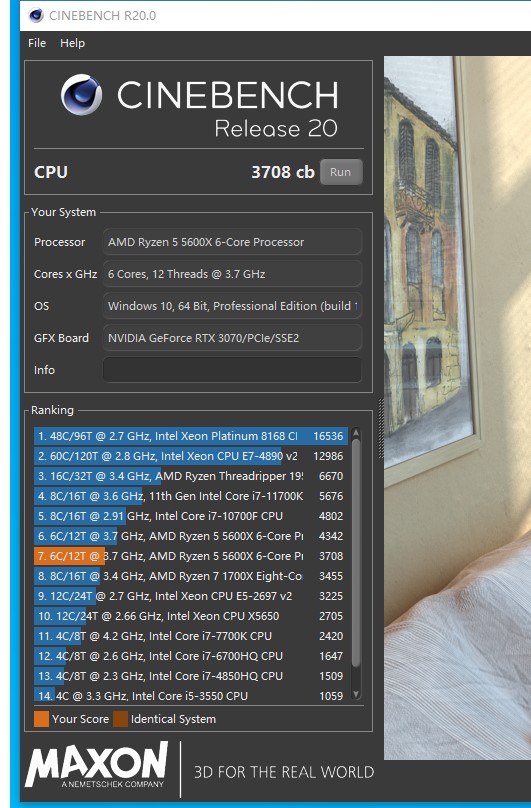Viewport: 531px width, 808px height.
Task: Click the ranking scrollbar up arrow
Action: [x=356, y=435]
